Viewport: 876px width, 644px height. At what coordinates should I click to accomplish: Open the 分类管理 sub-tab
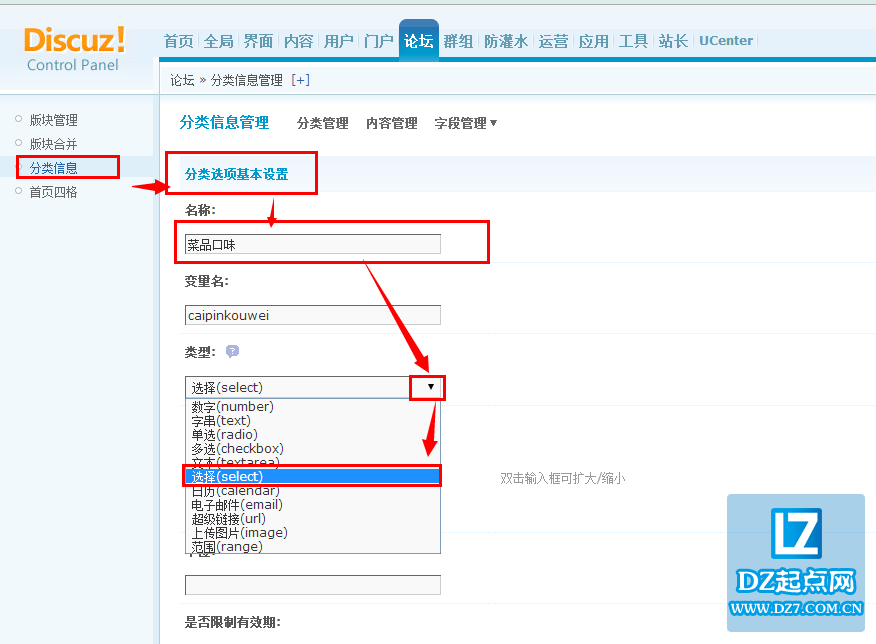pos(322,123)
